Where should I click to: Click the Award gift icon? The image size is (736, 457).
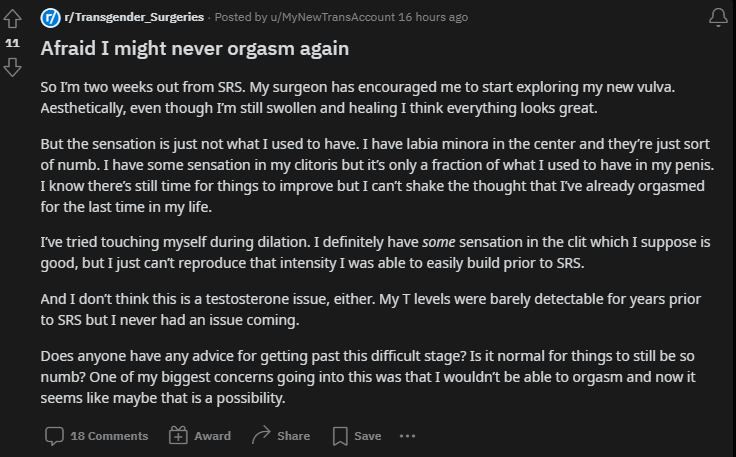178,435
